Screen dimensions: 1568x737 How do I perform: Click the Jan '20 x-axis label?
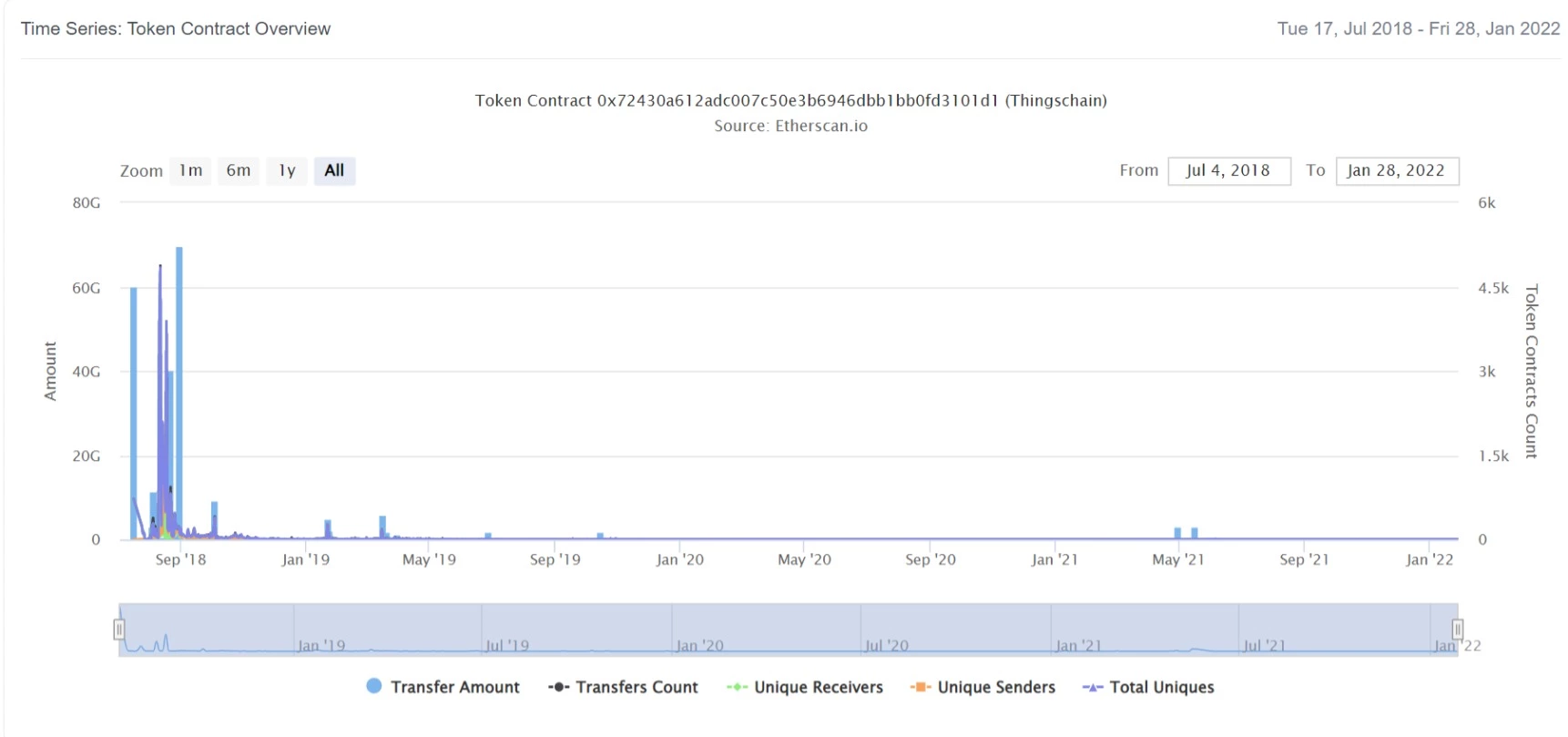(x=680, y=559)
